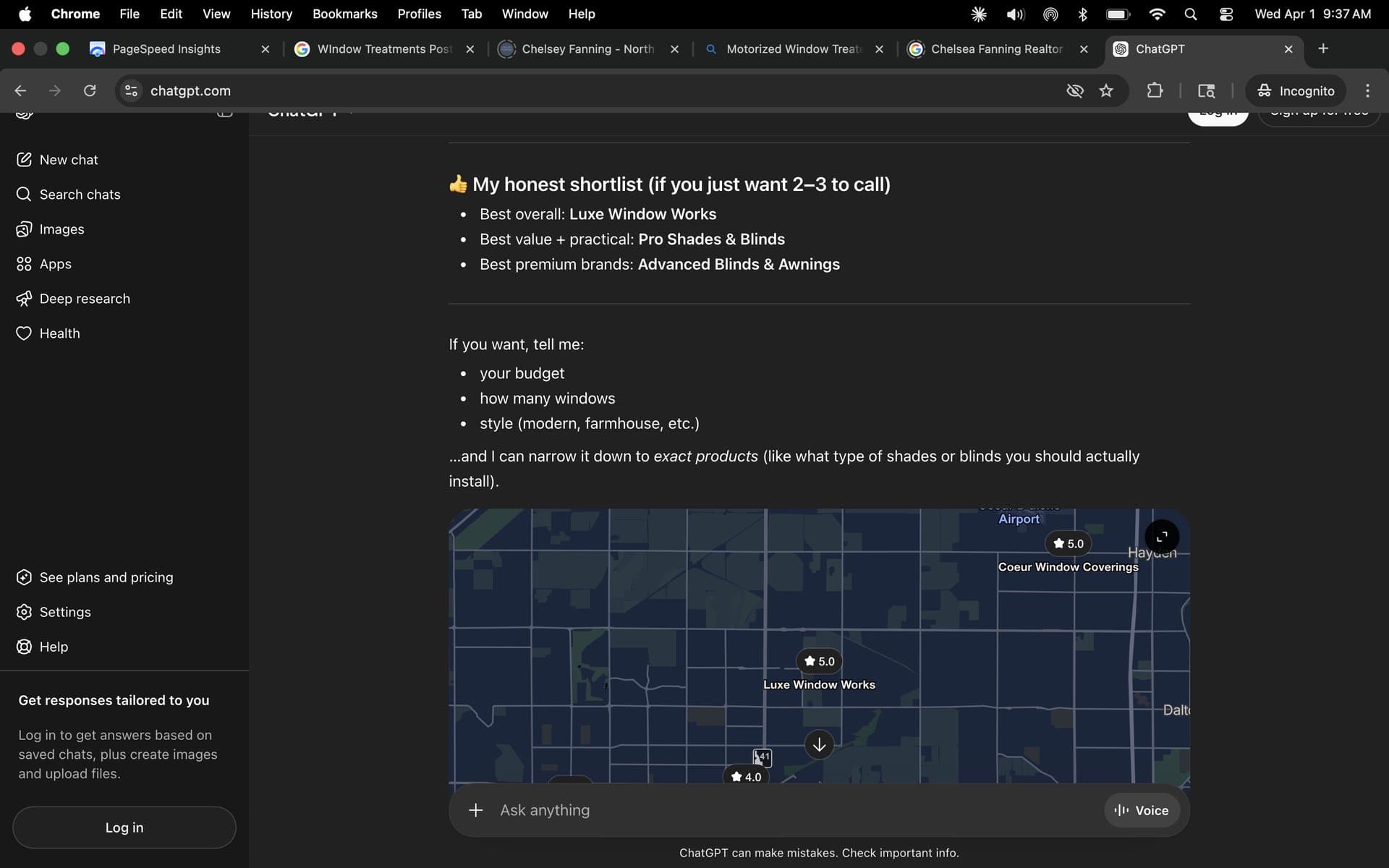Click the Log in button in sidebar
1389x868 pixels.
(x=124, y=827)
